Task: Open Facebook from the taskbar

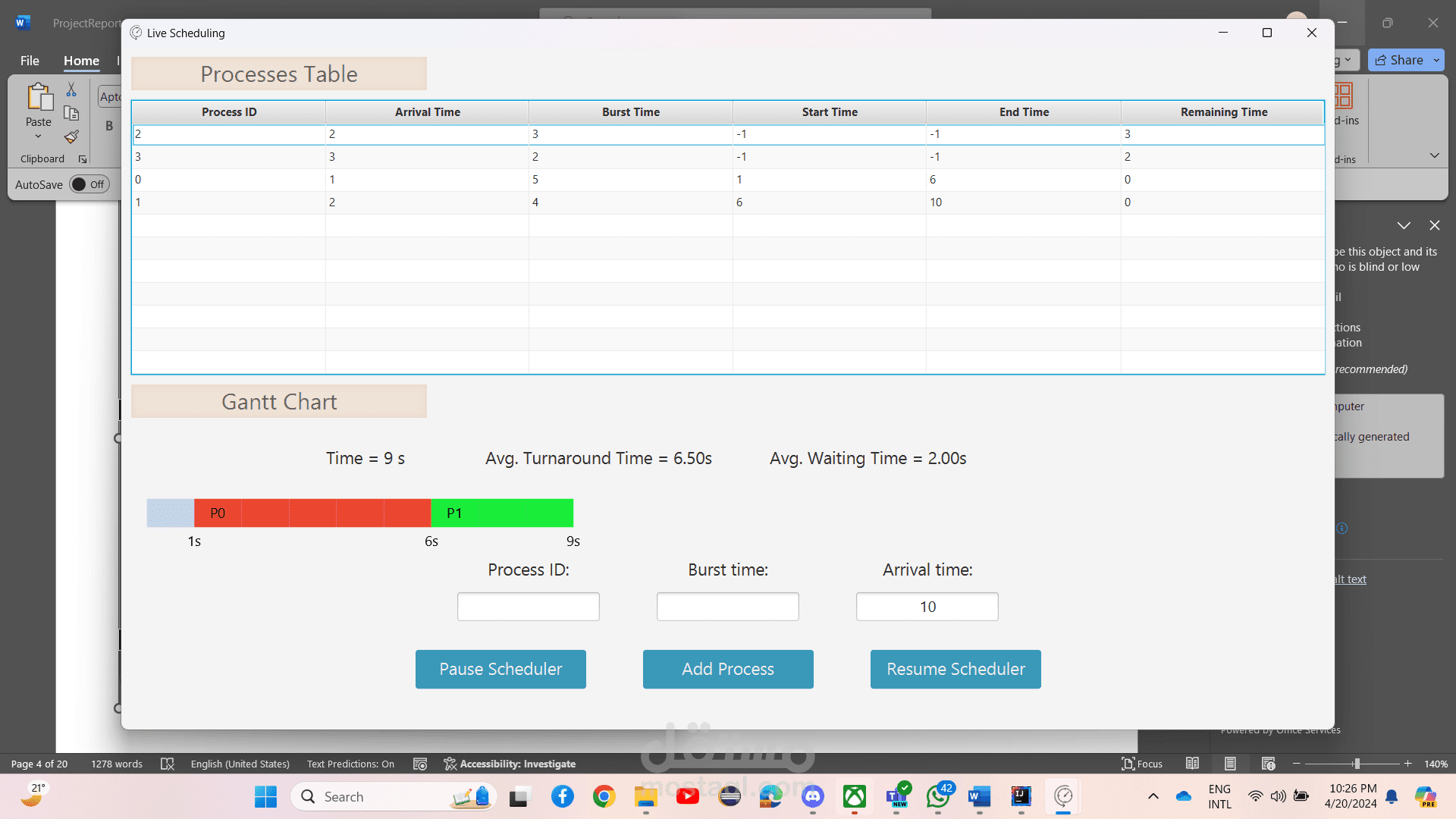Action: [x=563, y=796]
